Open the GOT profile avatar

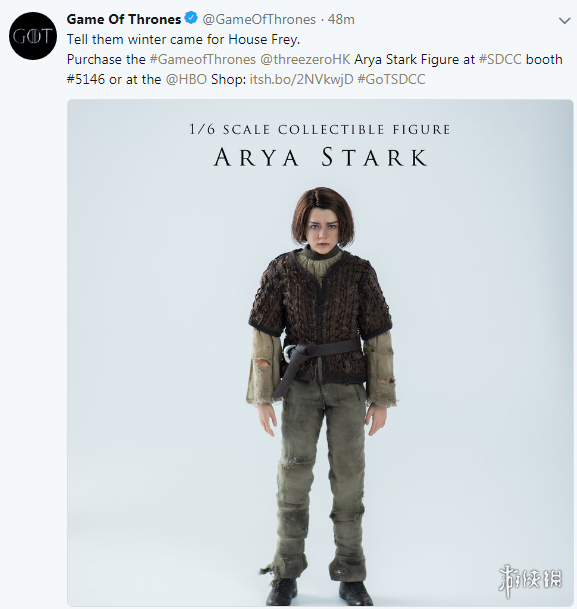(x=33, y=36)
